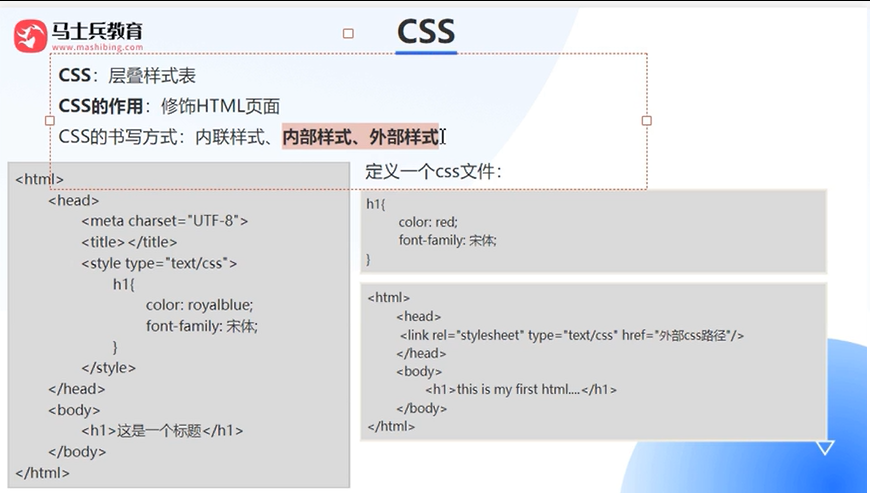Click the line '<style type="text/css">'
Screen dimensions: 870x493
click(x=159, y=263)
